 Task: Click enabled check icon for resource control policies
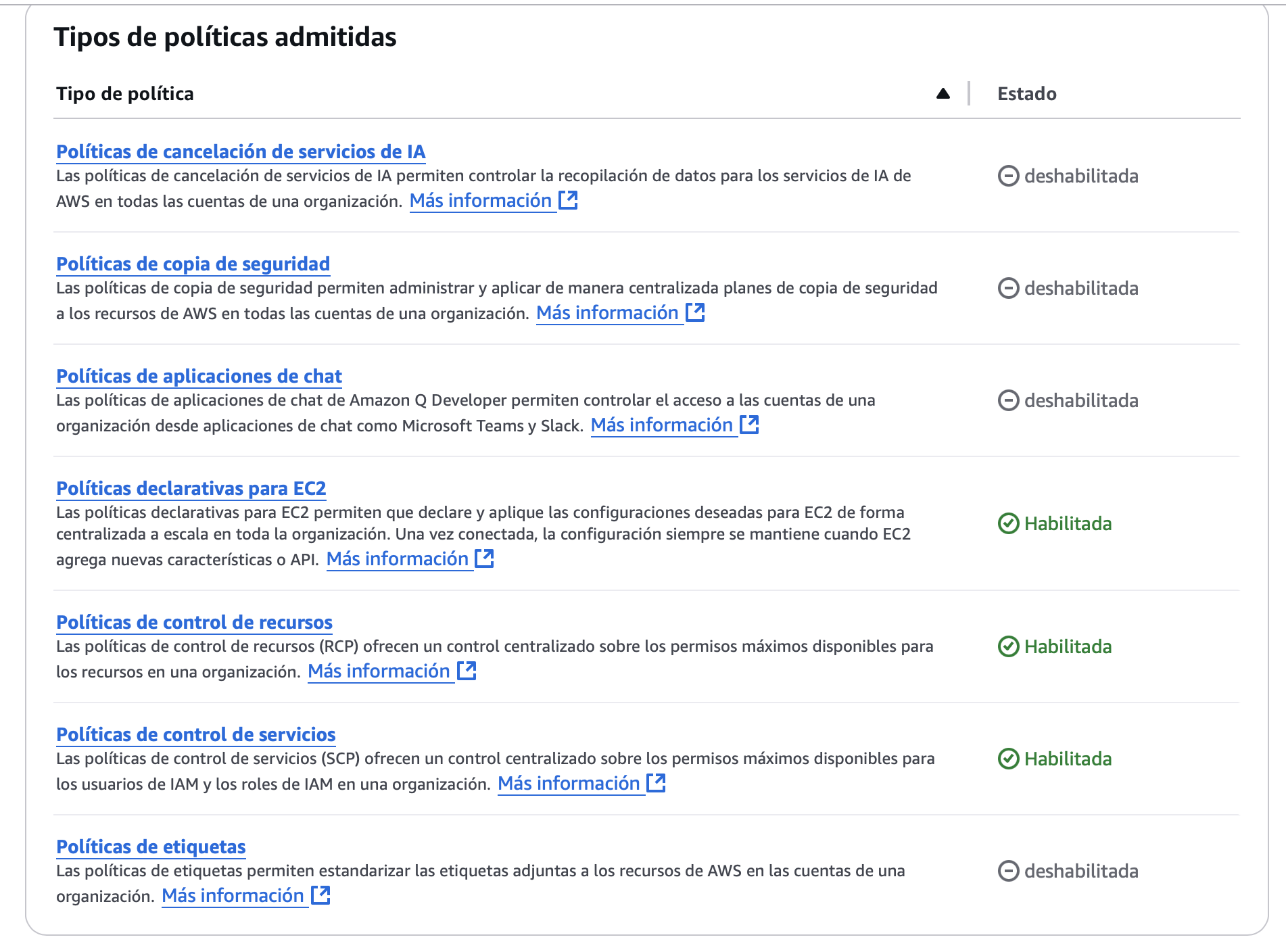click(1008, 646)
